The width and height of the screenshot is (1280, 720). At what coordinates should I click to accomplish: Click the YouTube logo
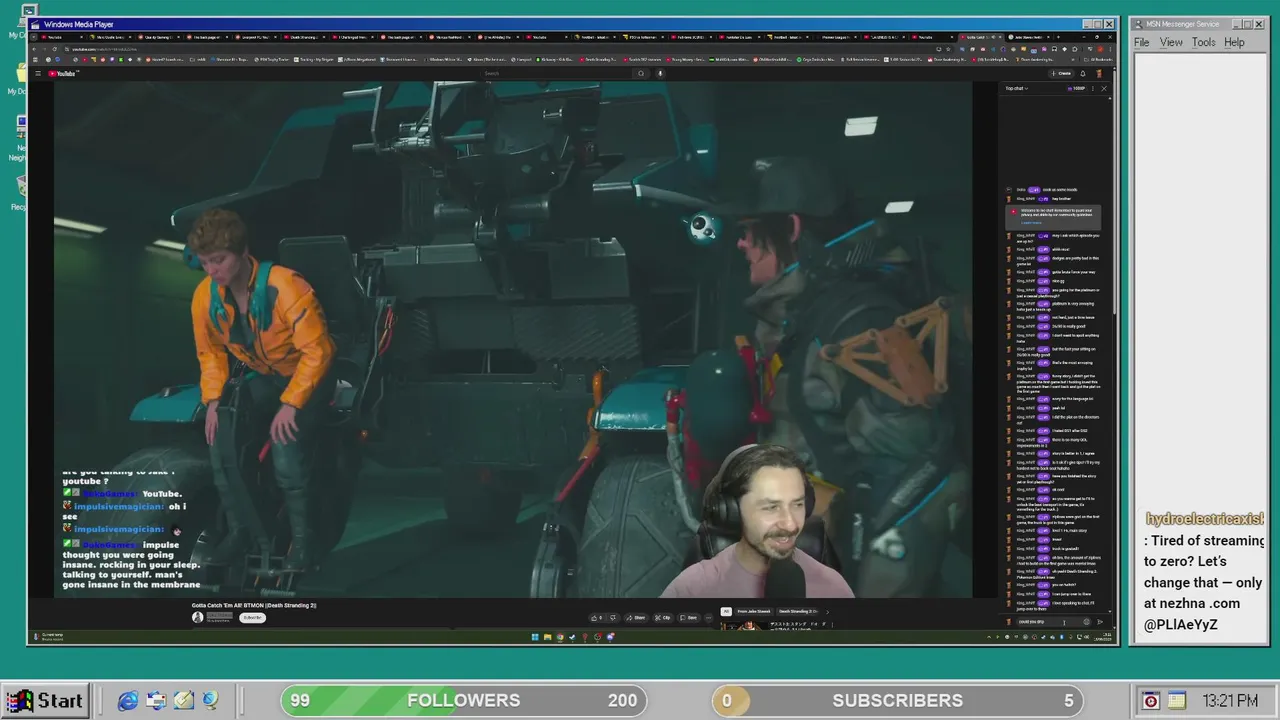[x=64, y=73]
